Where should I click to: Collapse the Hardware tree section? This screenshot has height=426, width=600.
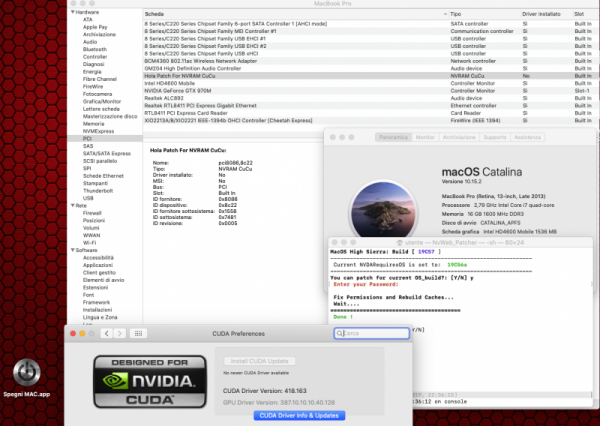73,12
